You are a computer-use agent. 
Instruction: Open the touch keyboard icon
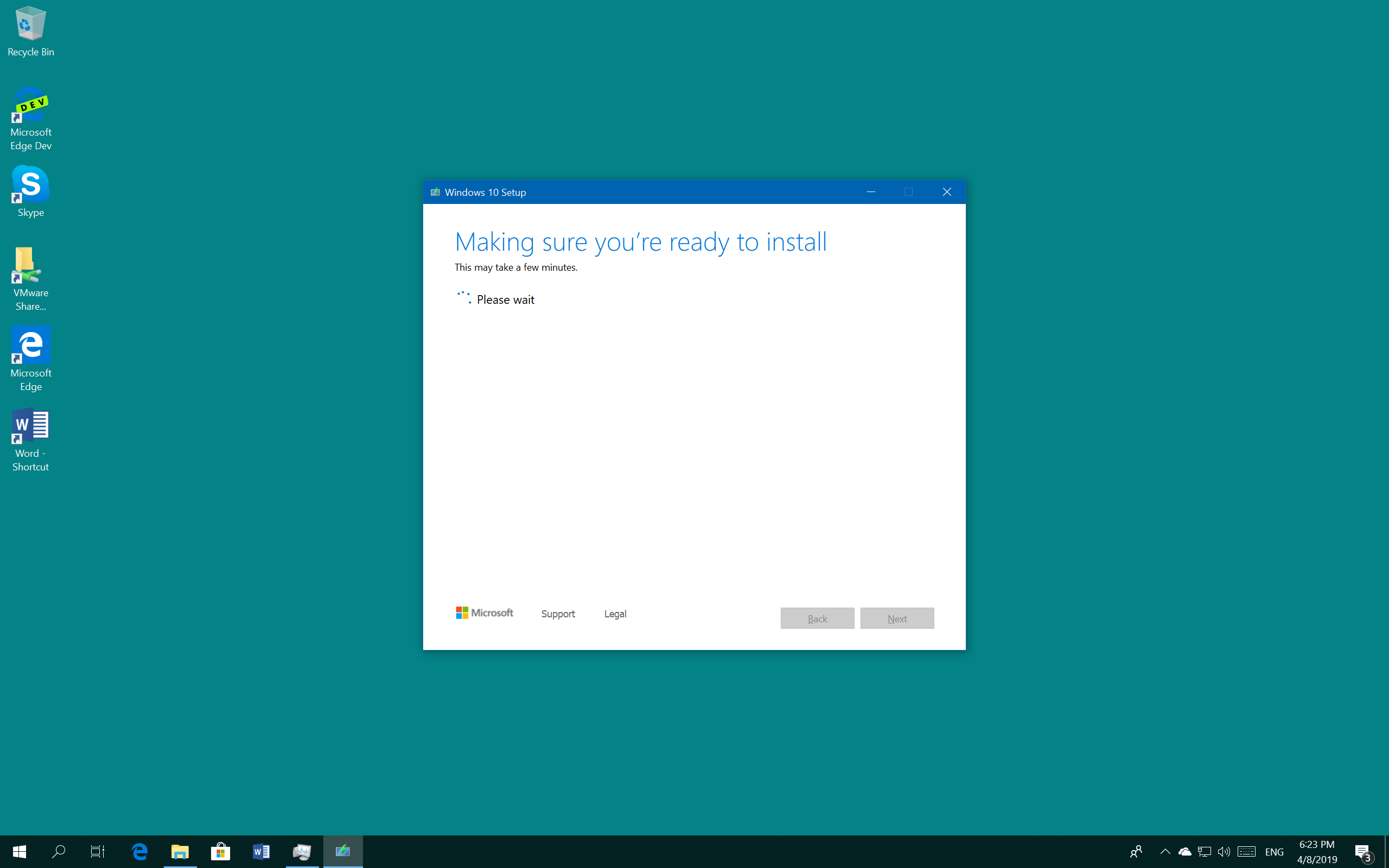click(x=1246, y=851)
